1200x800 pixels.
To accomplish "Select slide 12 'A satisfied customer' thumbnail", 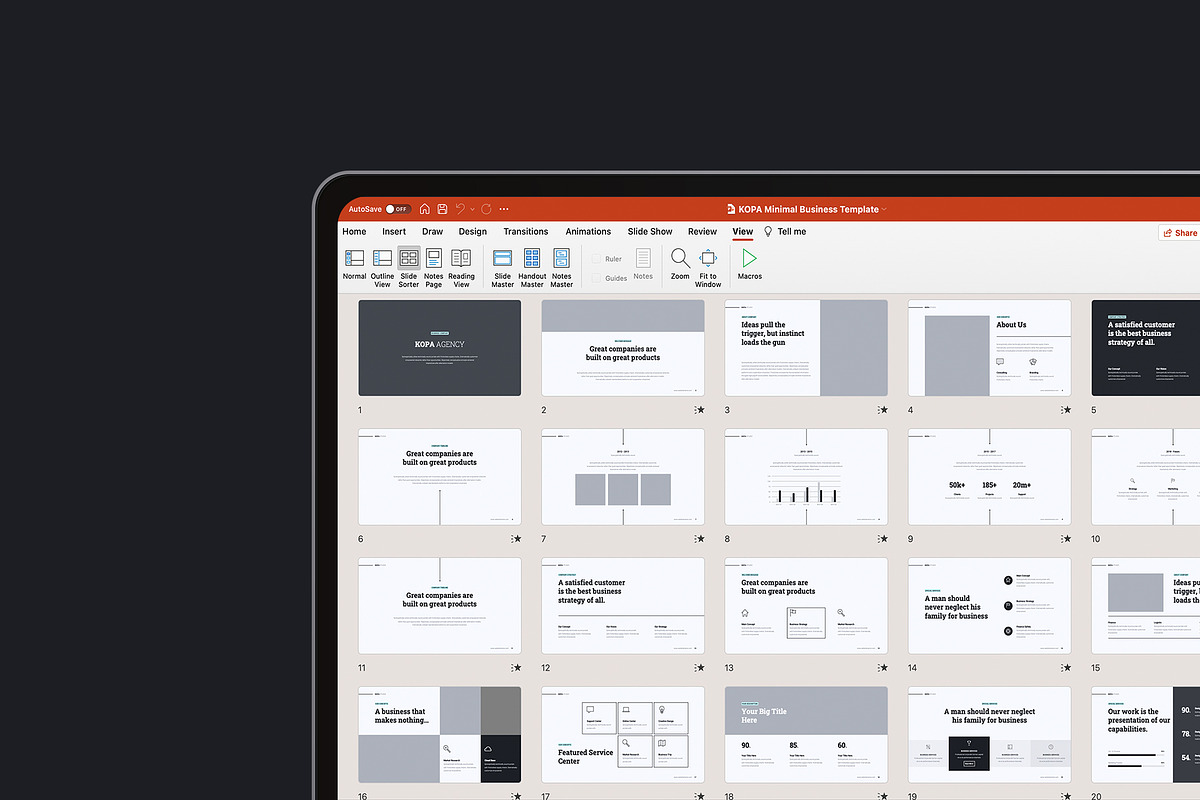I will point(623,606).
